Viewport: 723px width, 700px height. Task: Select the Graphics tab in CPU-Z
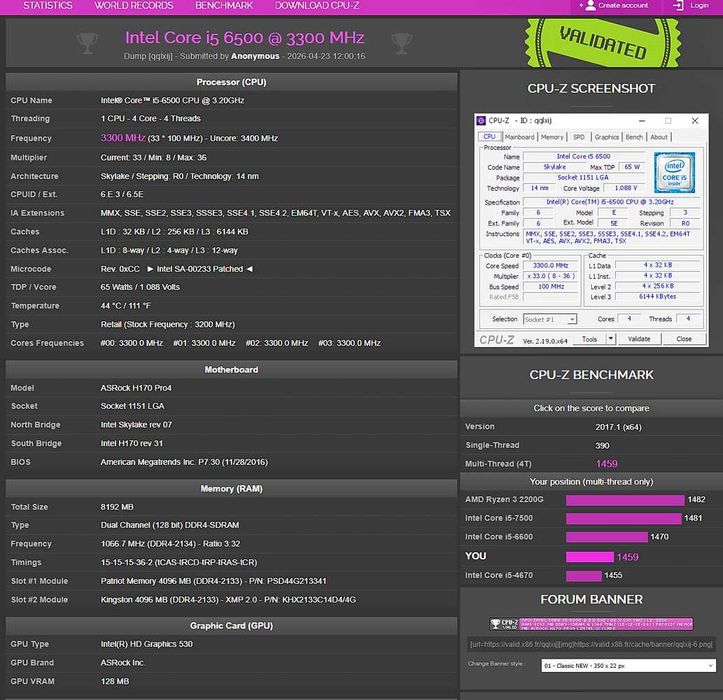click(606, 137)
